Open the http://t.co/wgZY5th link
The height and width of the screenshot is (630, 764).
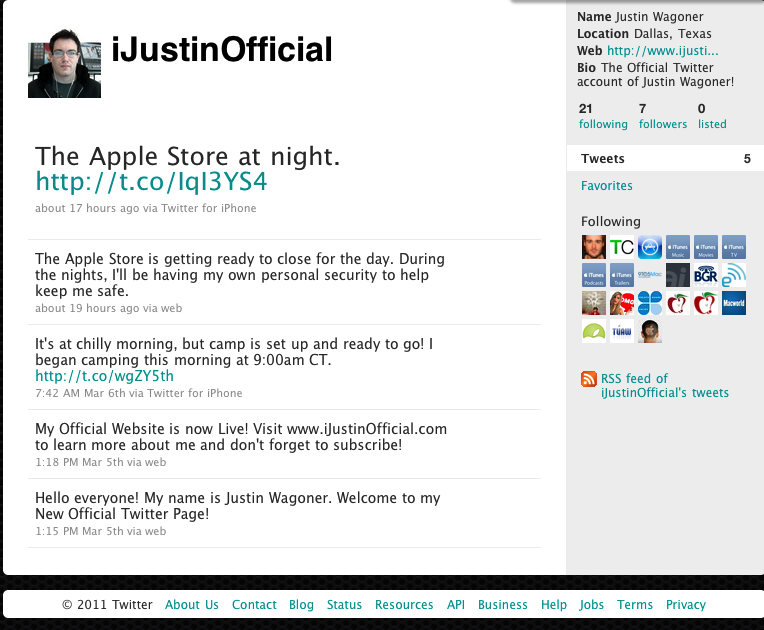click(104, 376)
